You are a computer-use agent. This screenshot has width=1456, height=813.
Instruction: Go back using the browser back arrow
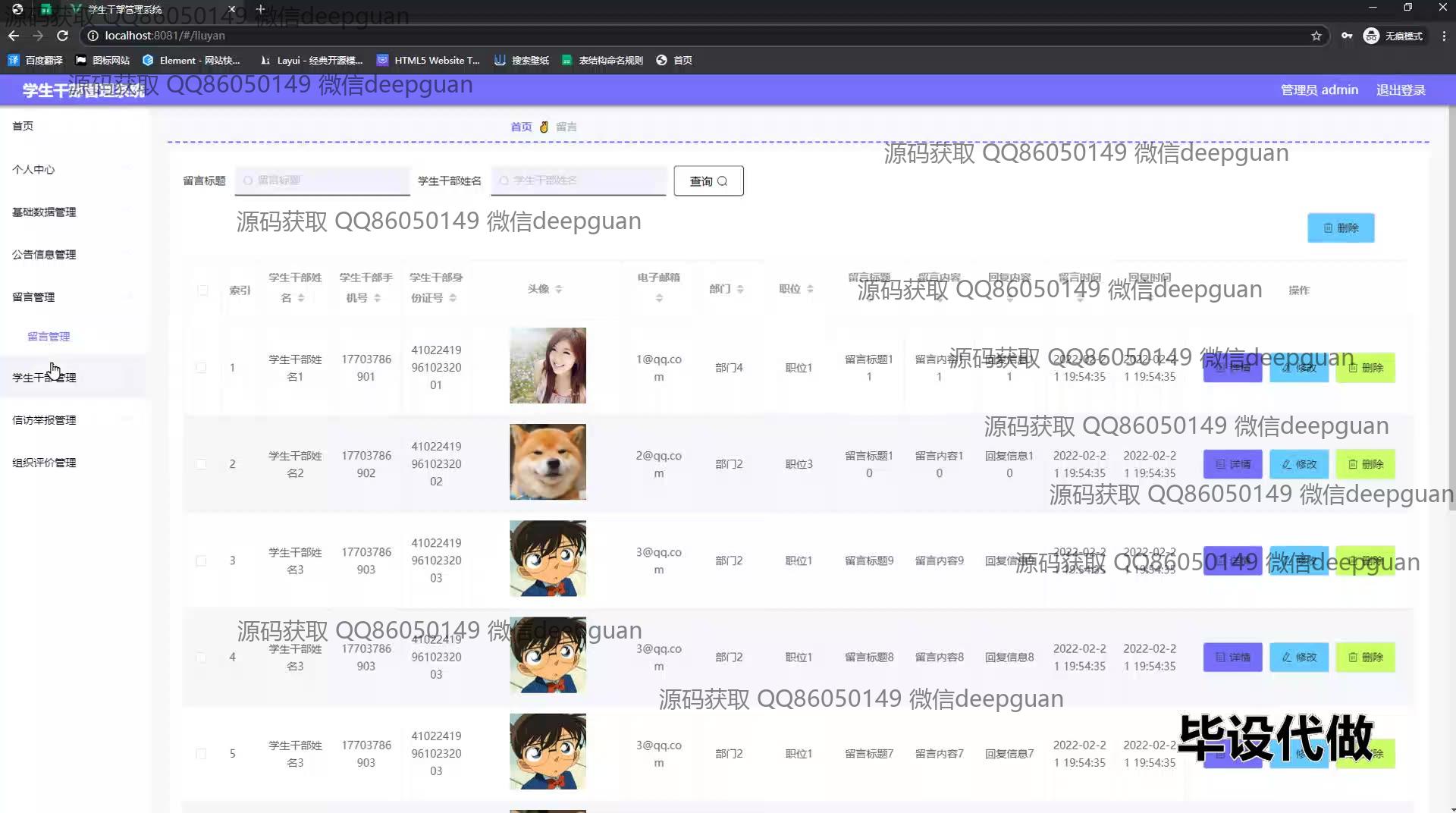(14, 36)
